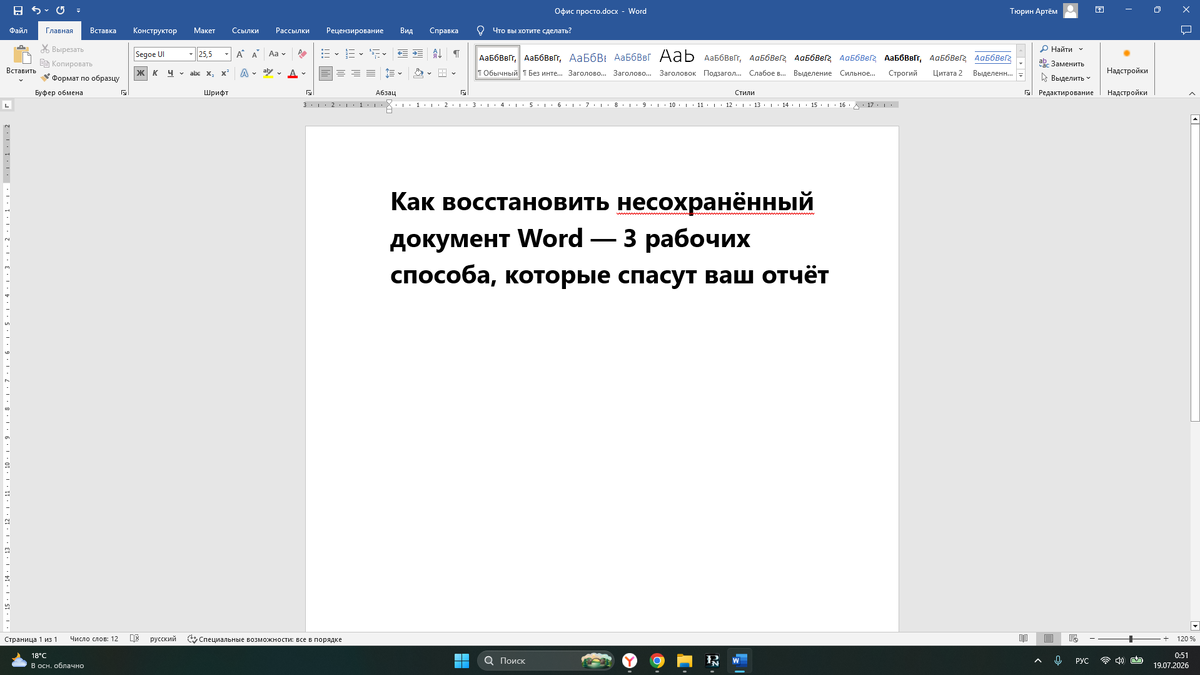Screen dimensions: 1200x675
Task: Apply the Заголовок style from the styles gallery
Action: (677, 63)
